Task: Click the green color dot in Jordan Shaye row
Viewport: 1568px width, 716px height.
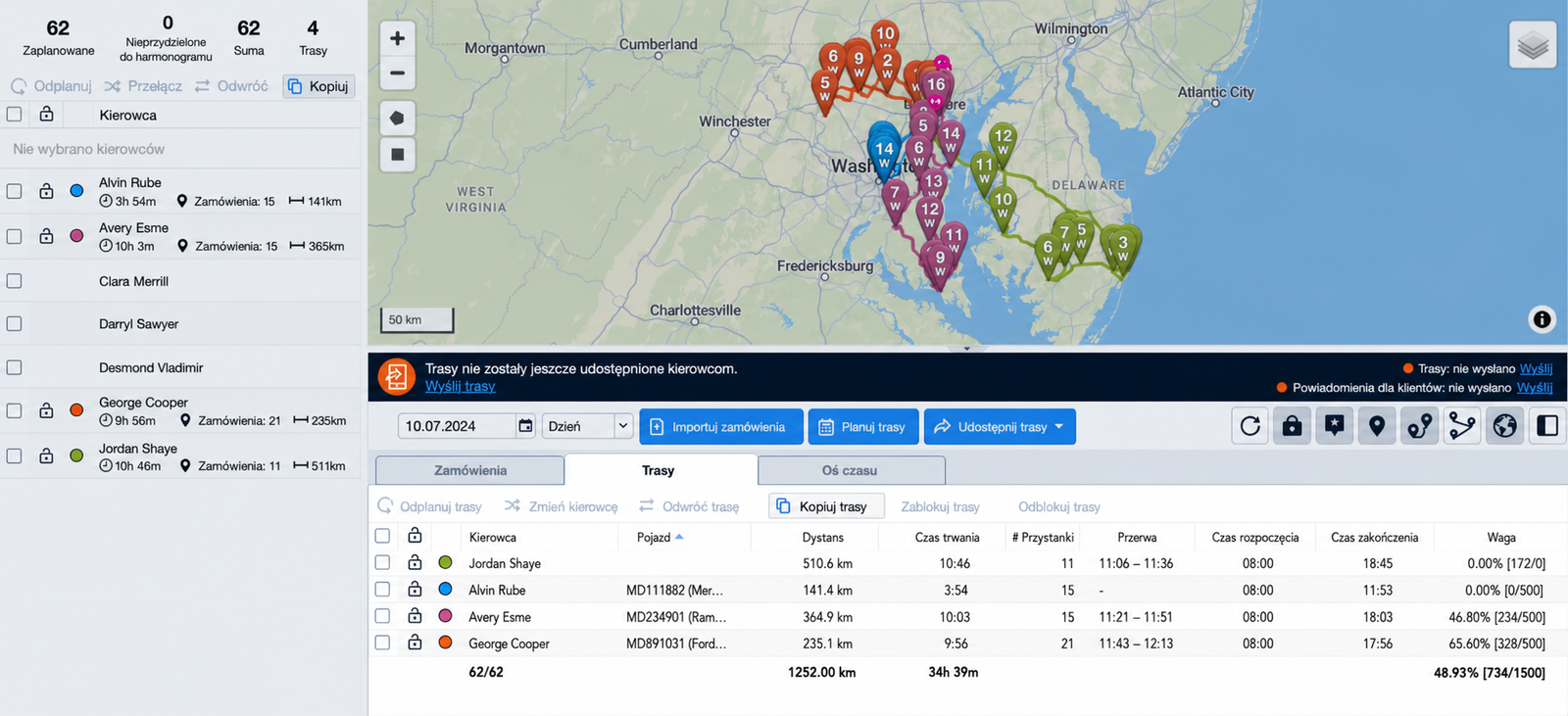Action: [x=445, y=562]
